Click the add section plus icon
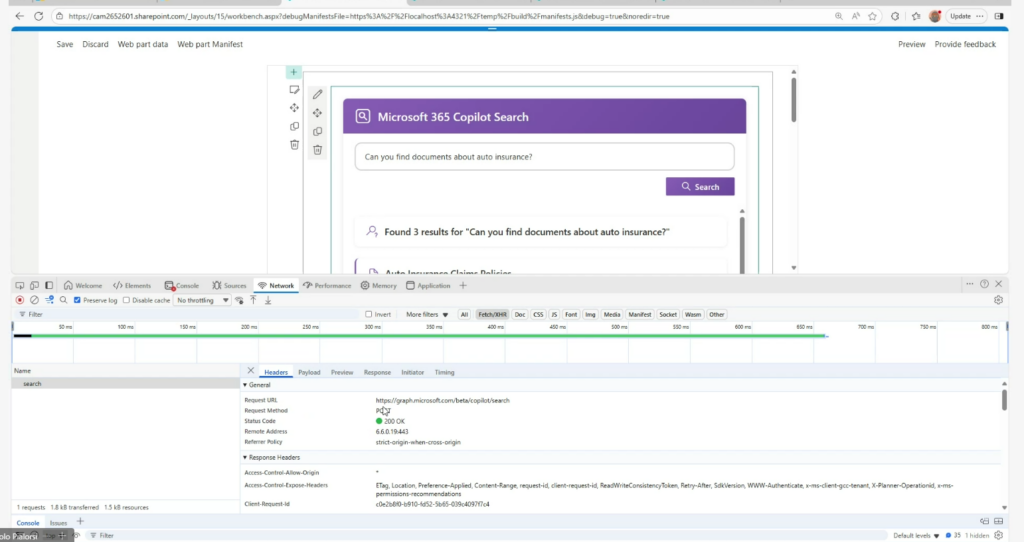This screenshot has height=542, width=1024. point(293,72)
